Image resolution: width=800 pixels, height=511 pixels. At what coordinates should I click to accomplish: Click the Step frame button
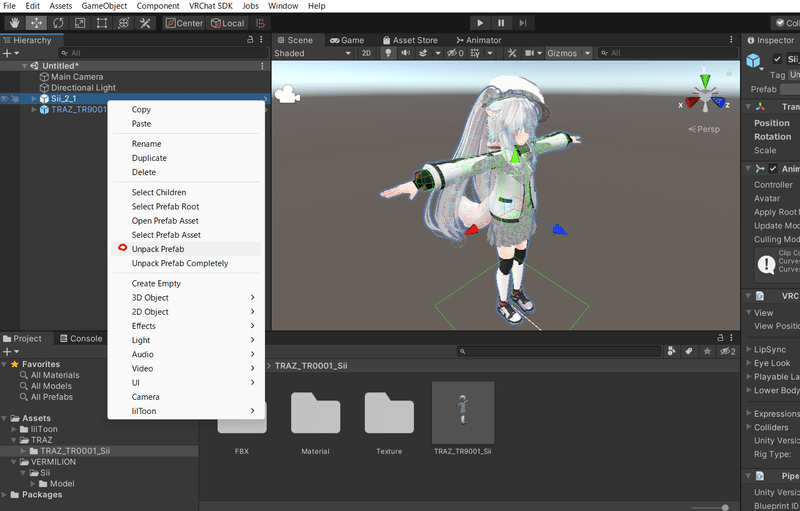523,23
